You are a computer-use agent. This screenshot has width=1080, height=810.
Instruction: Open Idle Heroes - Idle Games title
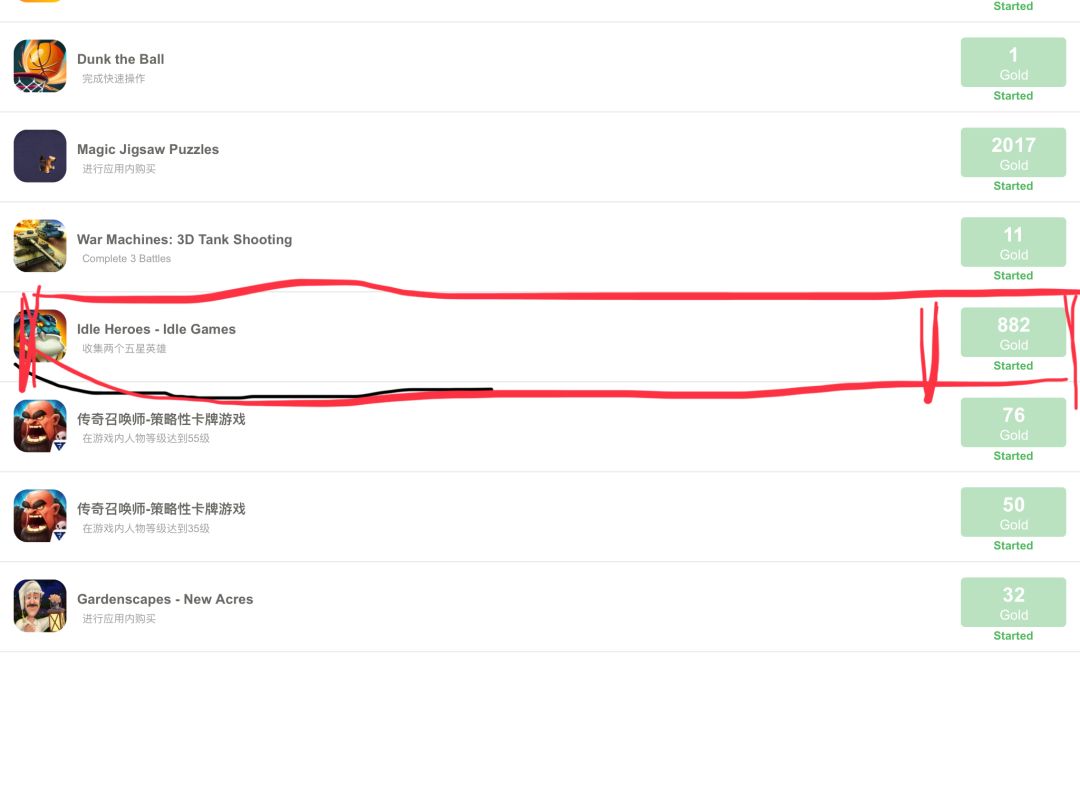[156, 329]
